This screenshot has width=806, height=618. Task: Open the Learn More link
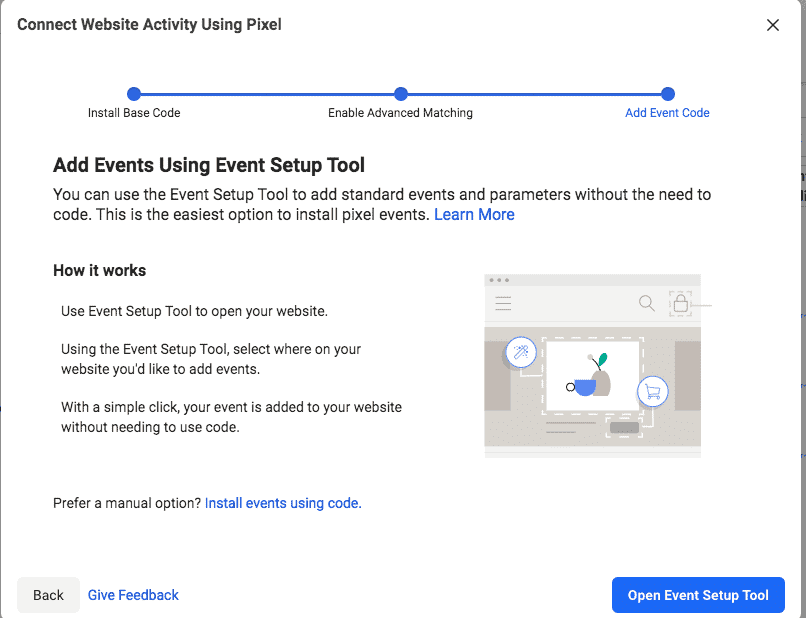tap(474, 214)
